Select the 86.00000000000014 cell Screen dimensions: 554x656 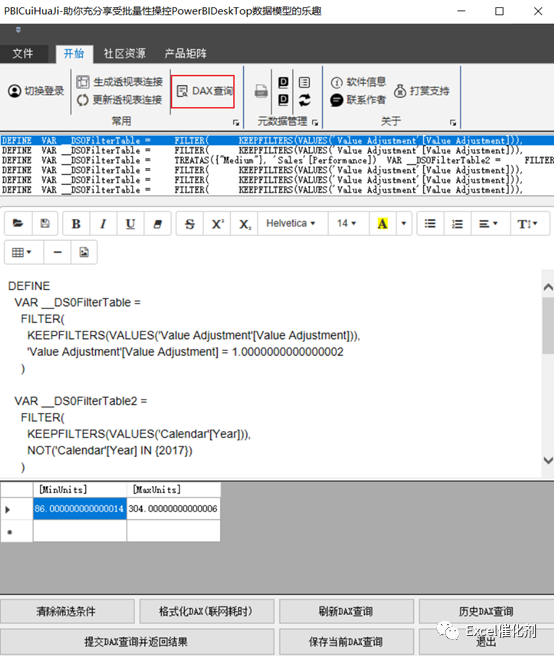(x=80, y=509)
